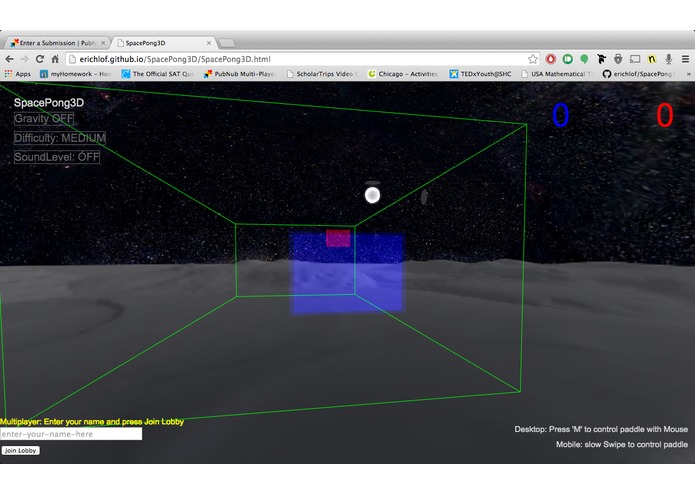
Task: Open a new tab with the blank tab button
Action: coord(227,43)
